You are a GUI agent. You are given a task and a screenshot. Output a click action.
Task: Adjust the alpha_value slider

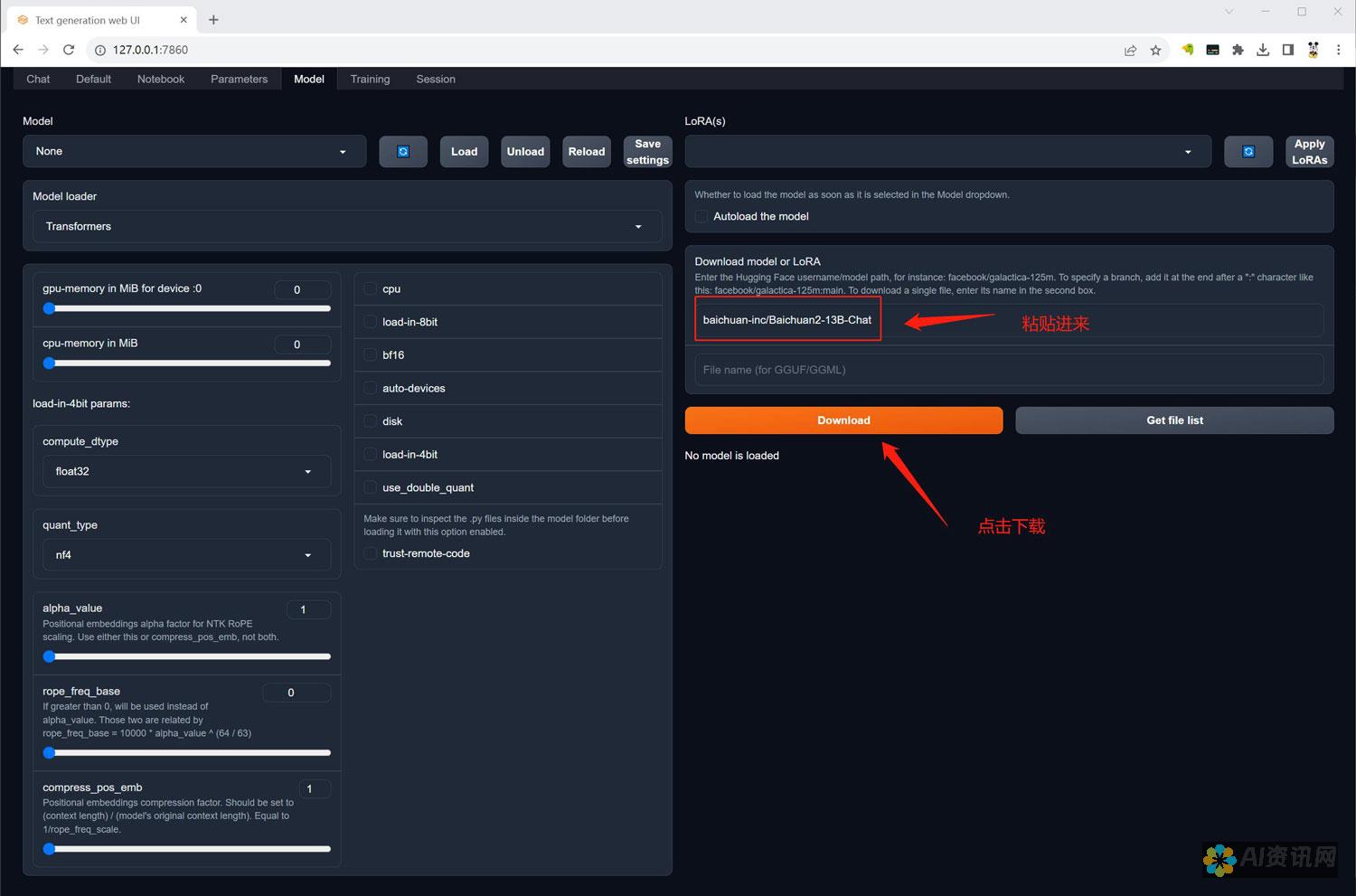pyautogui.click(x=186, y=656)
